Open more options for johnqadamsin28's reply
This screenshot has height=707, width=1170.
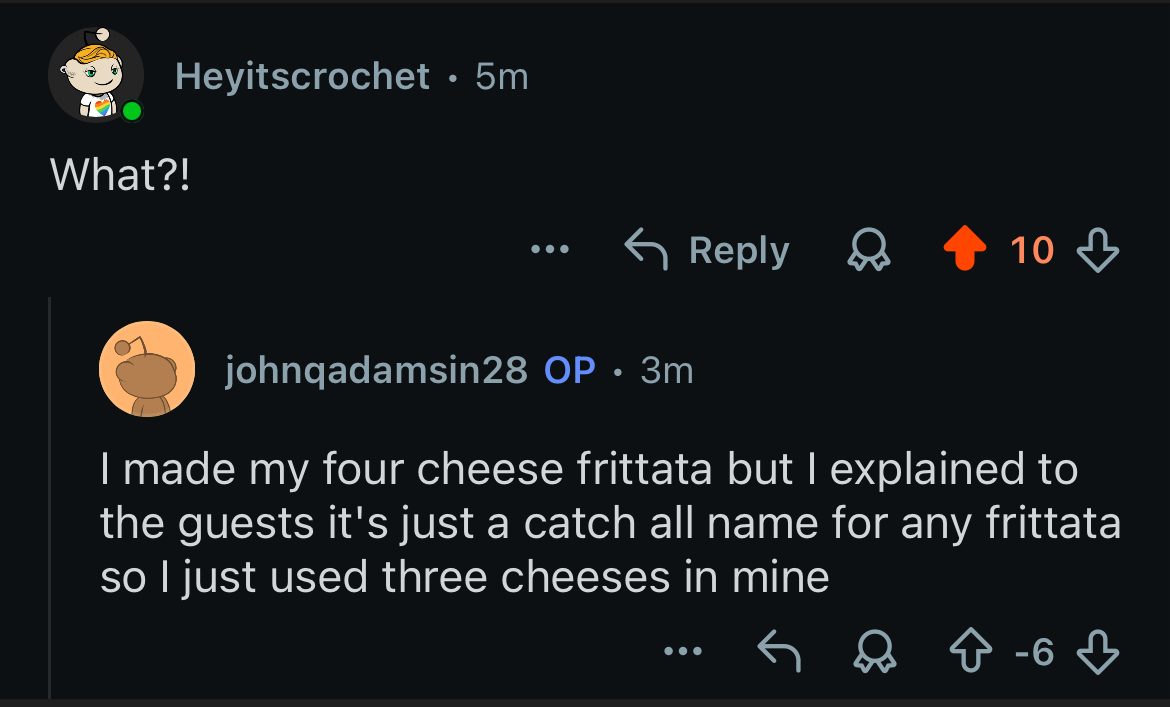[684, 653]
